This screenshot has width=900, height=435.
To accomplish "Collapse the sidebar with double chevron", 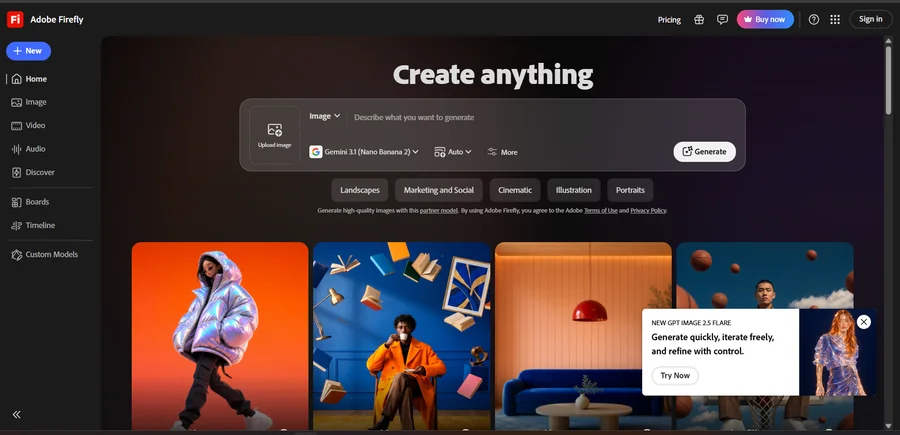I will point(17,414).
